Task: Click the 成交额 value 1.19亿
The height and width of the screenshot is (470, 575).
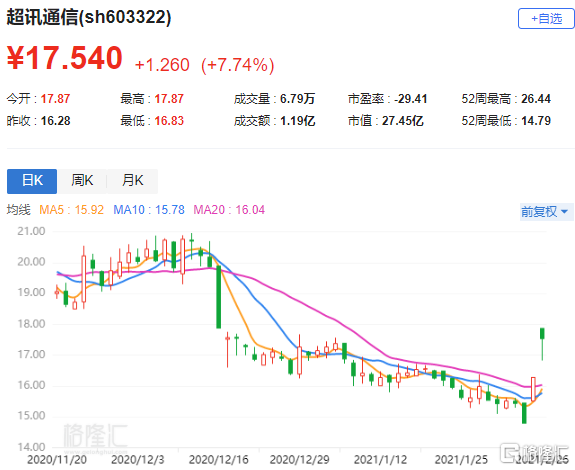Action: (297, 121)
